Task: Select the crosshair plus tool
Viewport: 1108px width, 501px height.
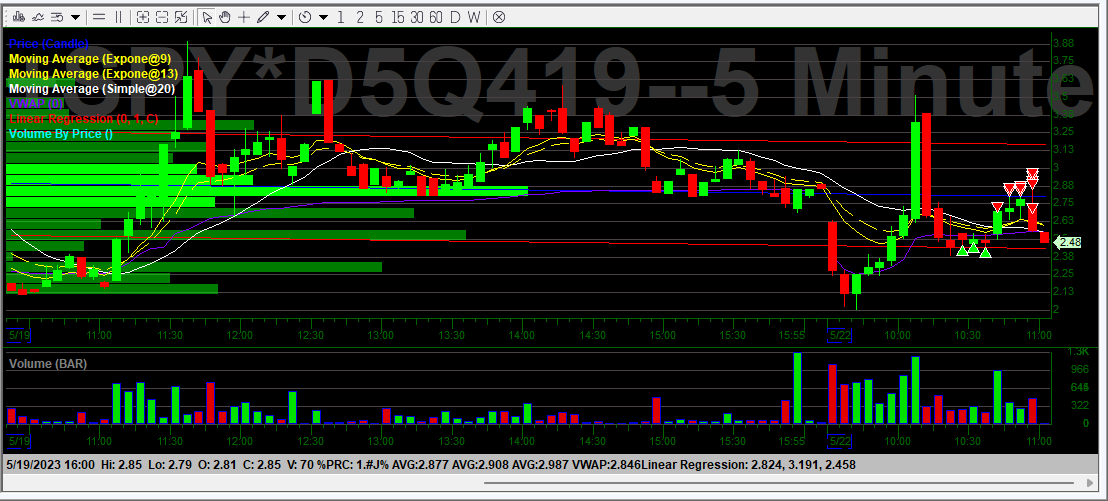Action: pos(244,17)
